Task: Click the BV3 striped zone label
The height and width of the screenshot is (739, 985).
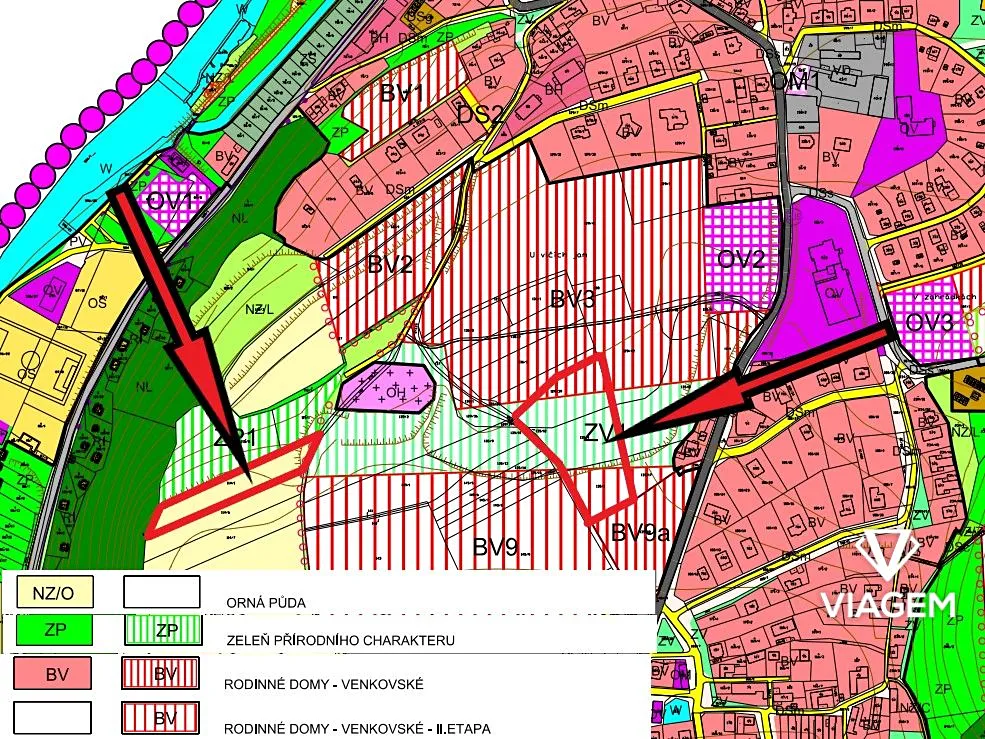Action: pos(573,298)
